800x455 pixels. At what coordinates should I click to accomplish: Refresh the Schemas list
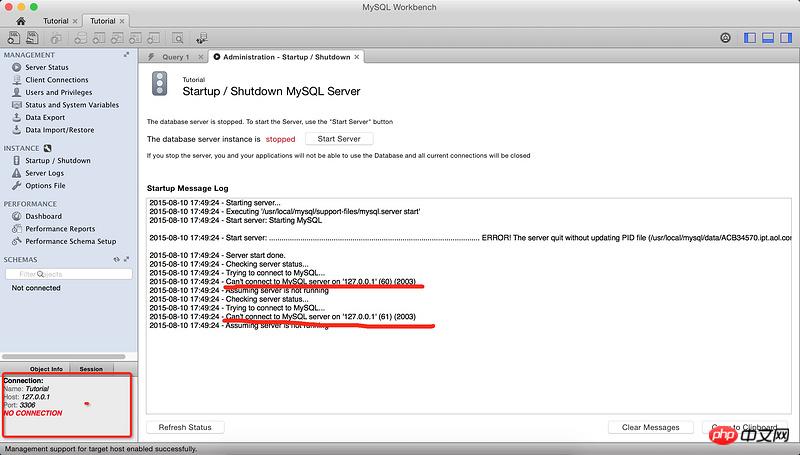[116, 259]
